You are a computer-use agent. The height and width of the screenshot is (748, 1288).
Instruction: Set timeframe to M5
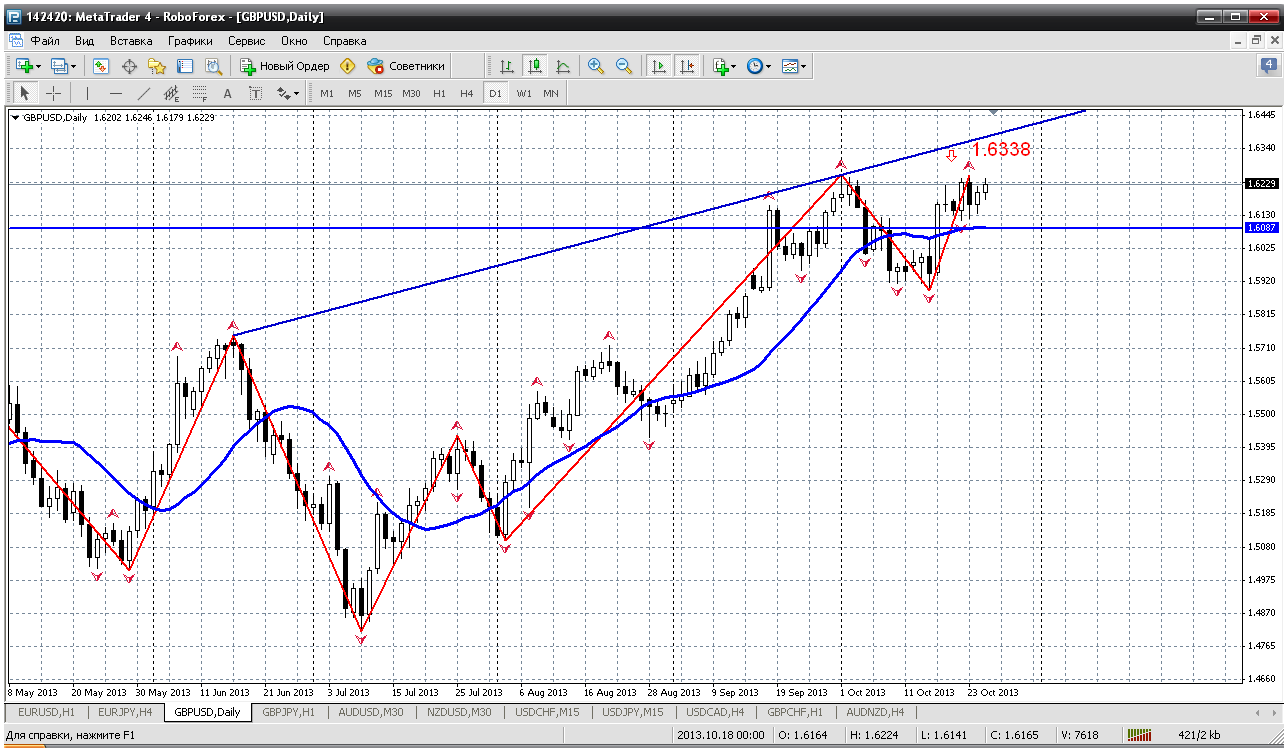355,93
